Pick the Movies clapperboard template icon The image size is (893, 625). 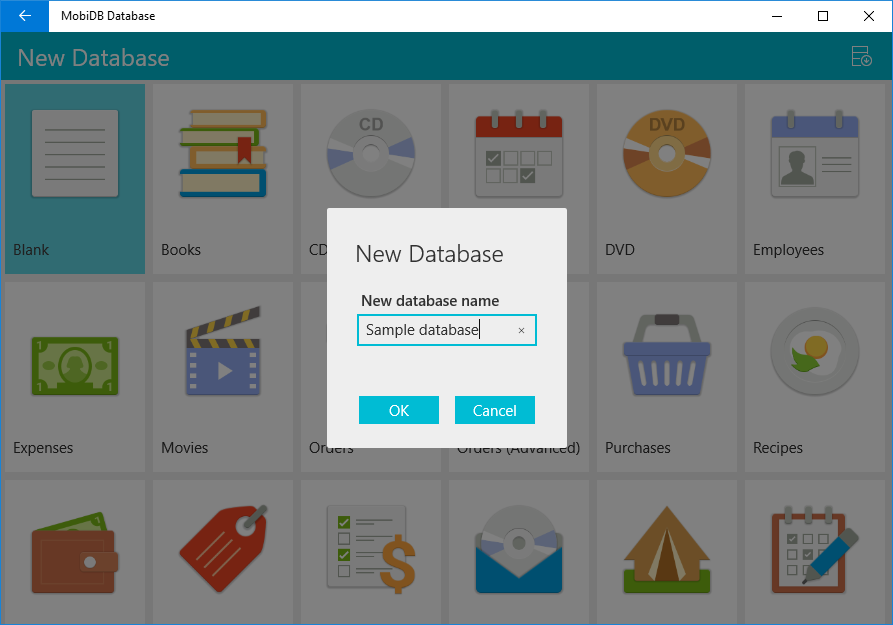pos(223,351)
